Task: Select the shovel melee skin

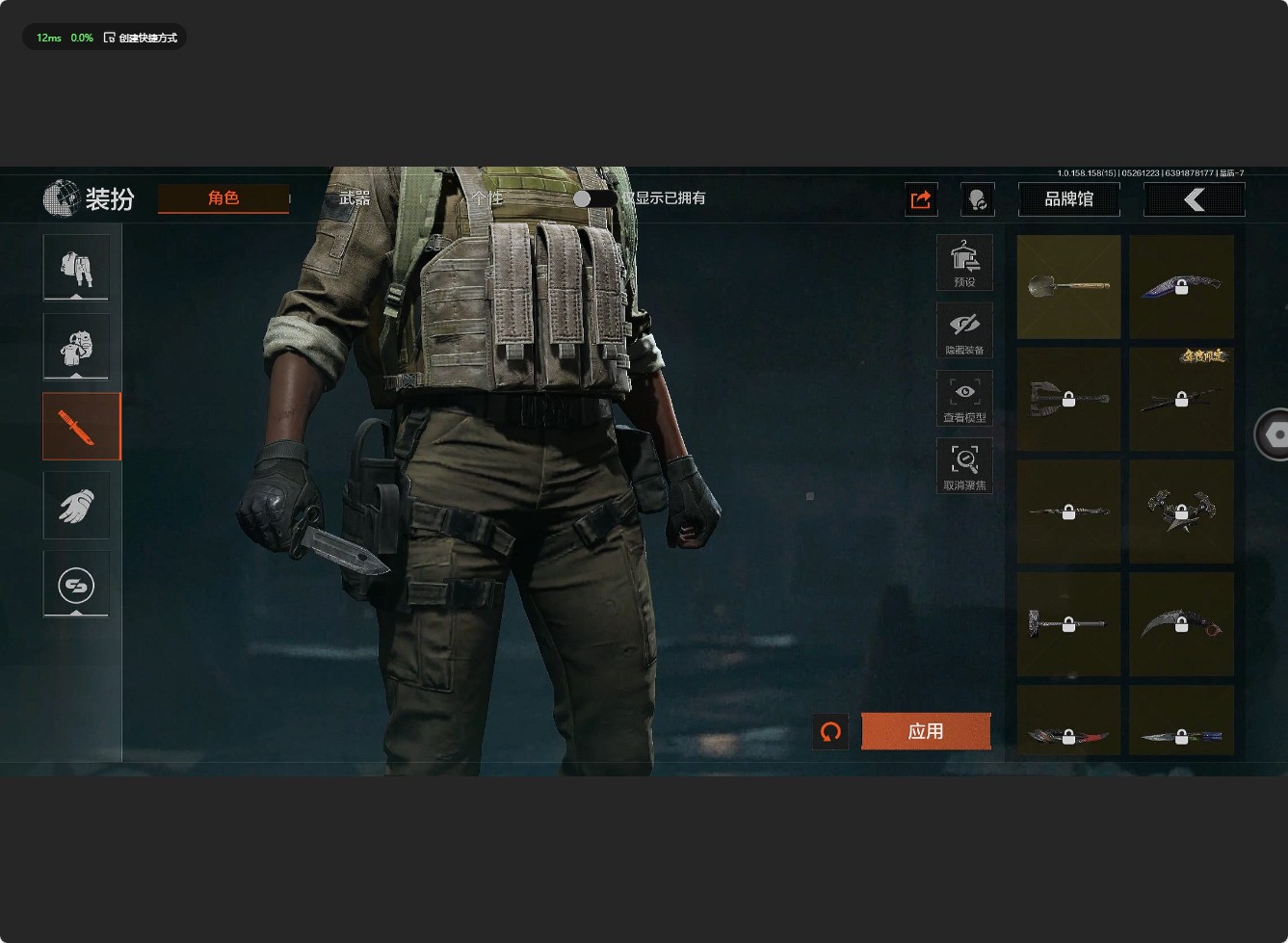Action: point(1069,287)
